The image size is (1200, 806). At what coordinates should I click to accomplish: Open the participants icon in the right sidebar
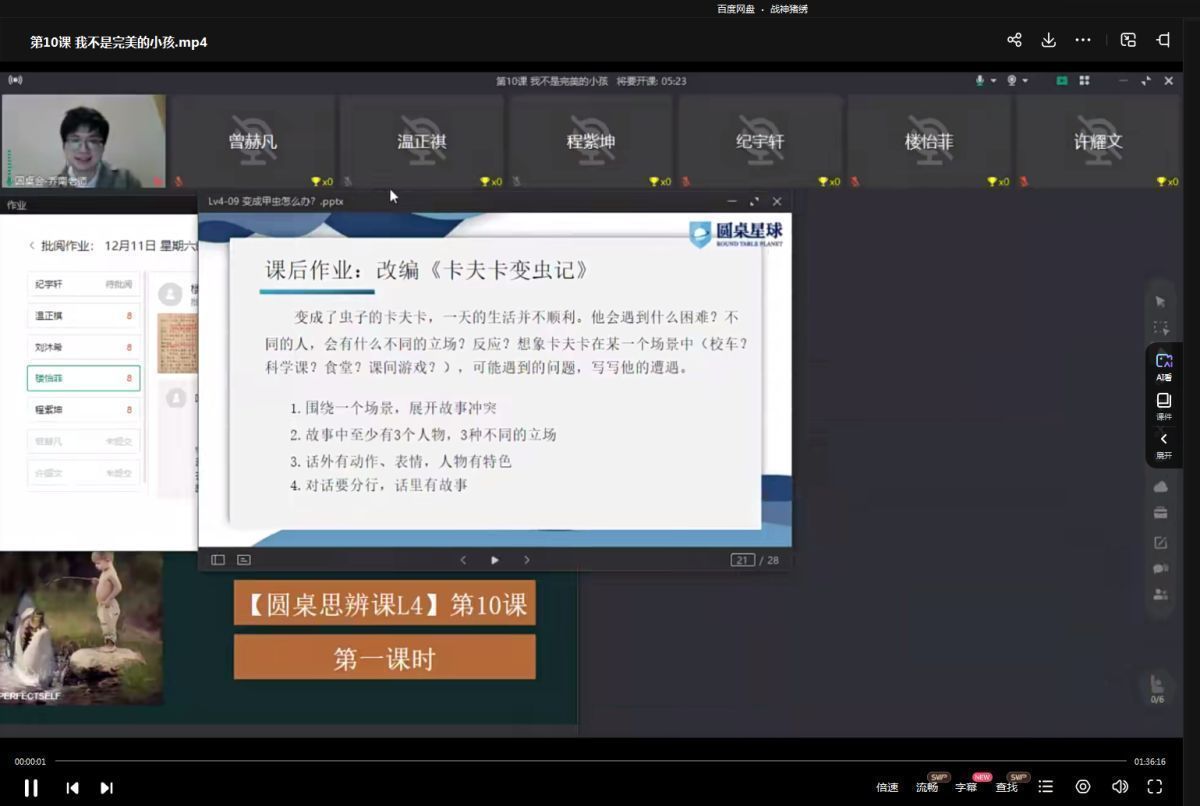pos(1160,594)
